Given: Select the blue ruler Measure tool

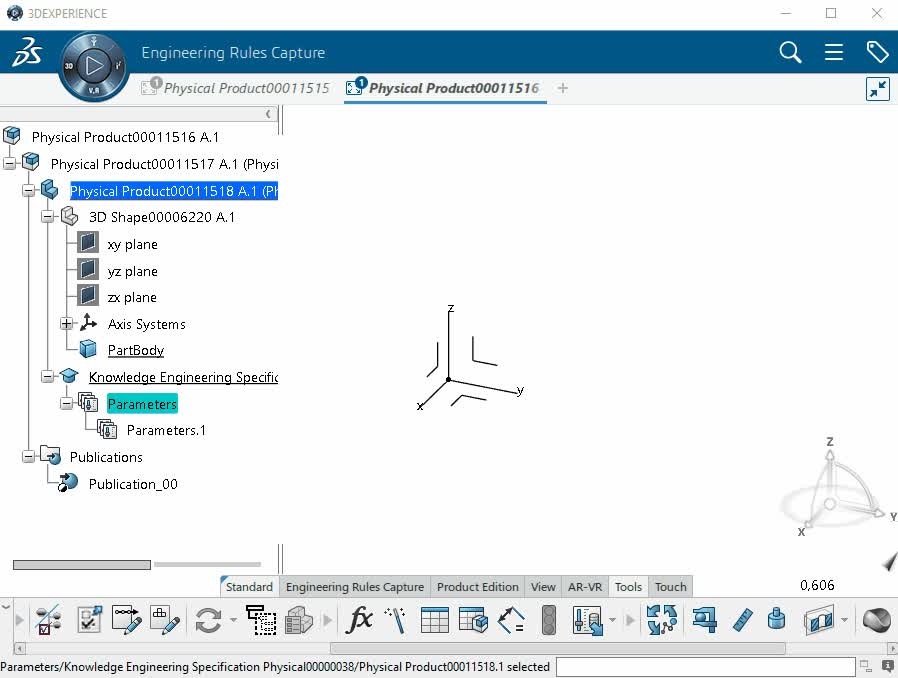Looking at the screenshot, I should (x=742, y=620).
